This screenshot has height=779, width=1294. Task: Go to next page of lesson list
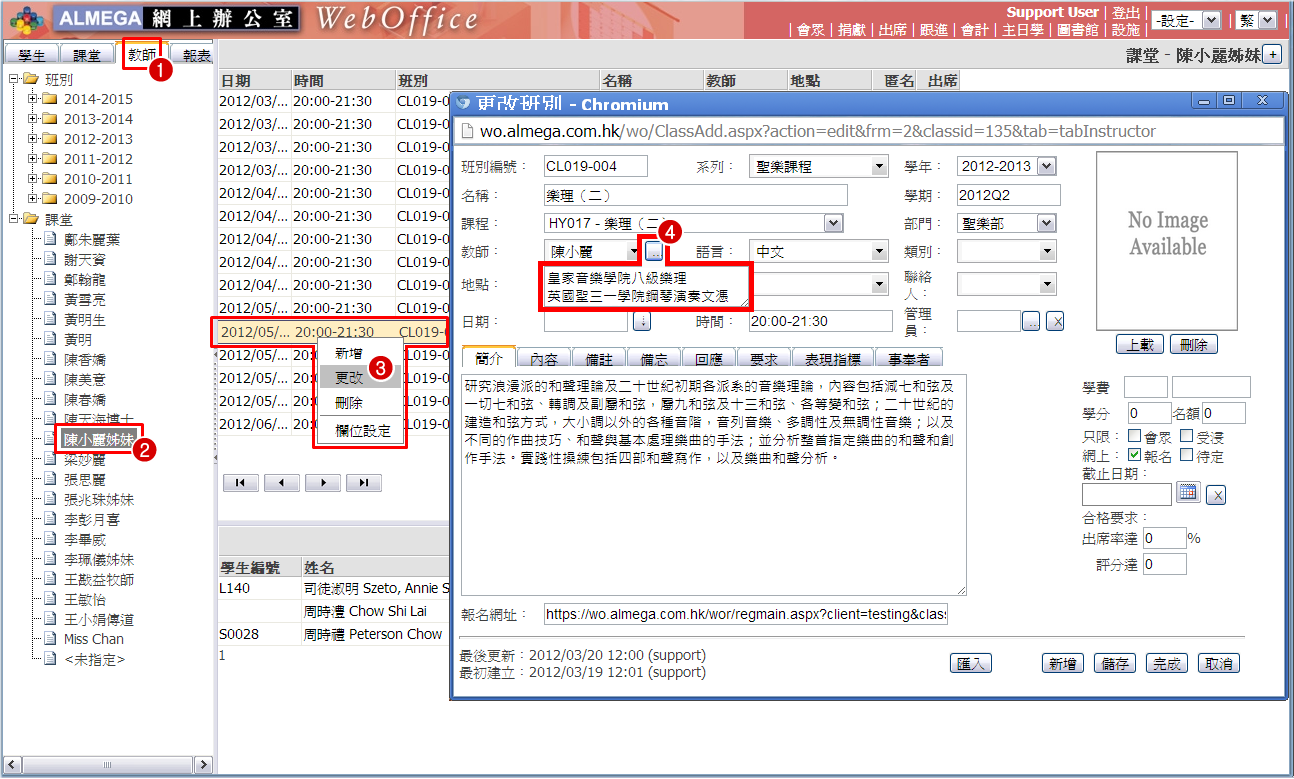click(323, 483)
